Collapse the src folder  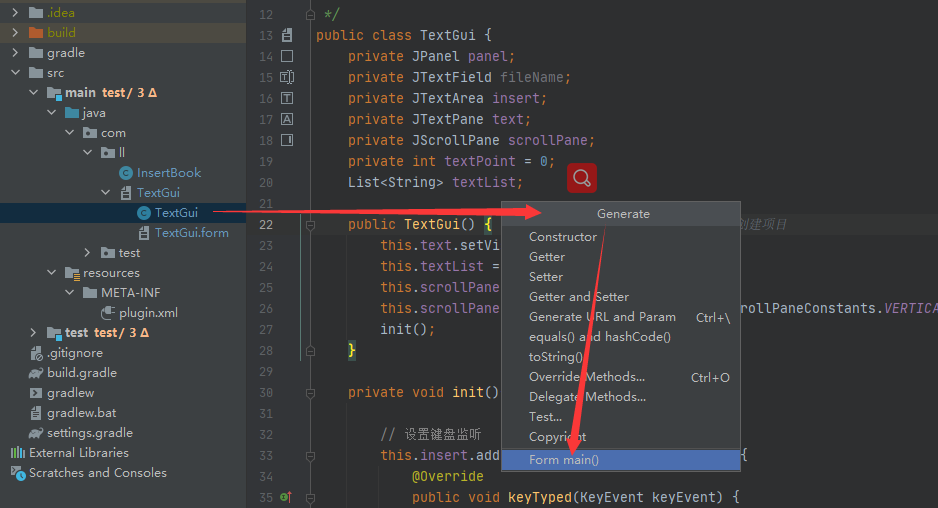click(15, 72)
